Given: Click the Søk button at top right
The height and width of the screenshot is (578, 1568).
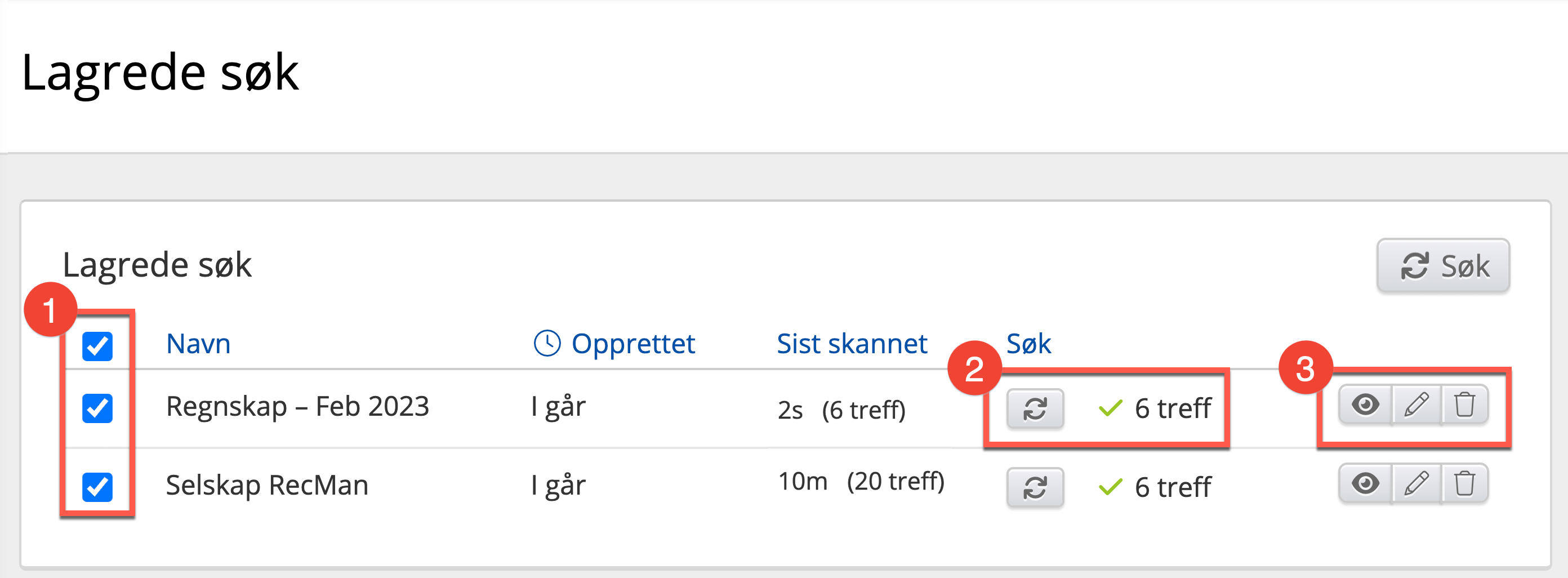Looking at the screenshot, I should [x=1443, y=266].
